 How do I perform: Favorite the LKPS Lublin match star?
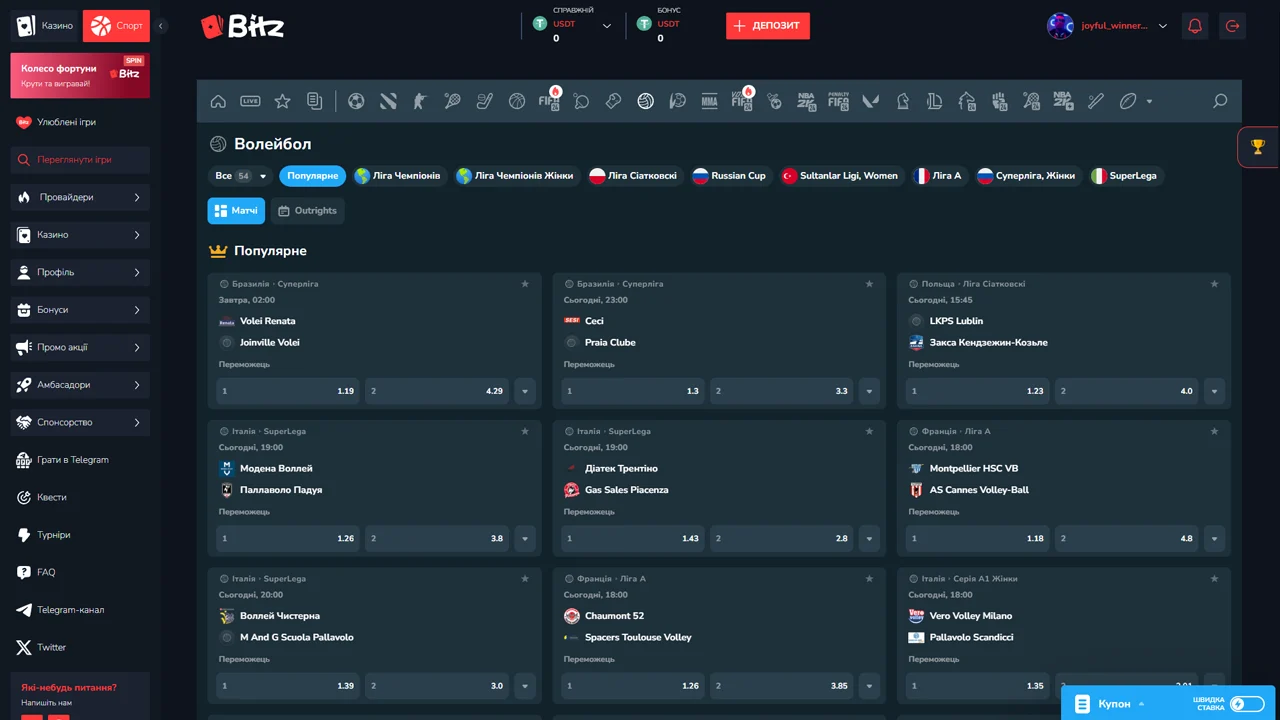tap(1215, 284)
